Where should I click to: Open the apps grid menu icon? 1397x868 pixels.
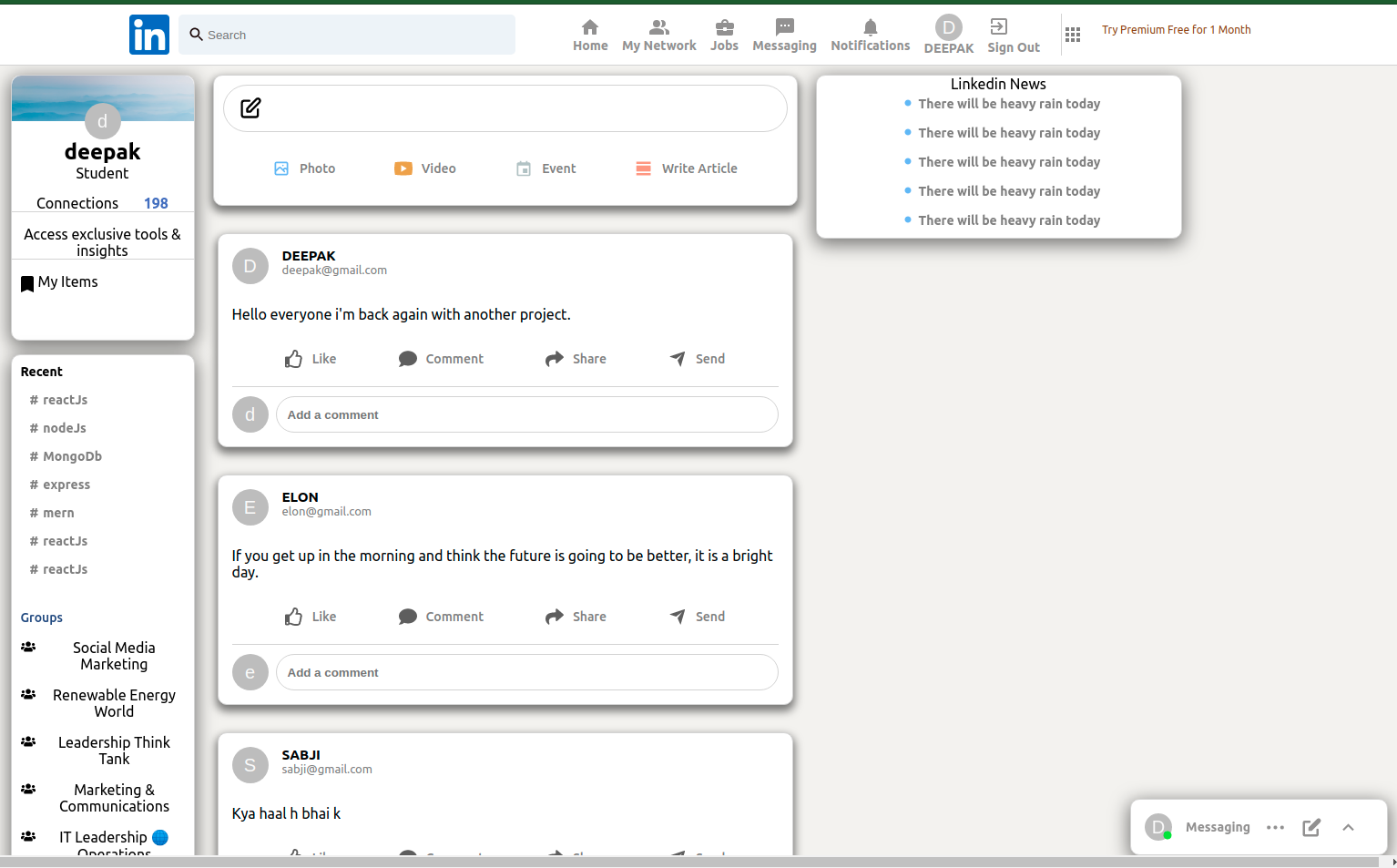[1072, 35]
